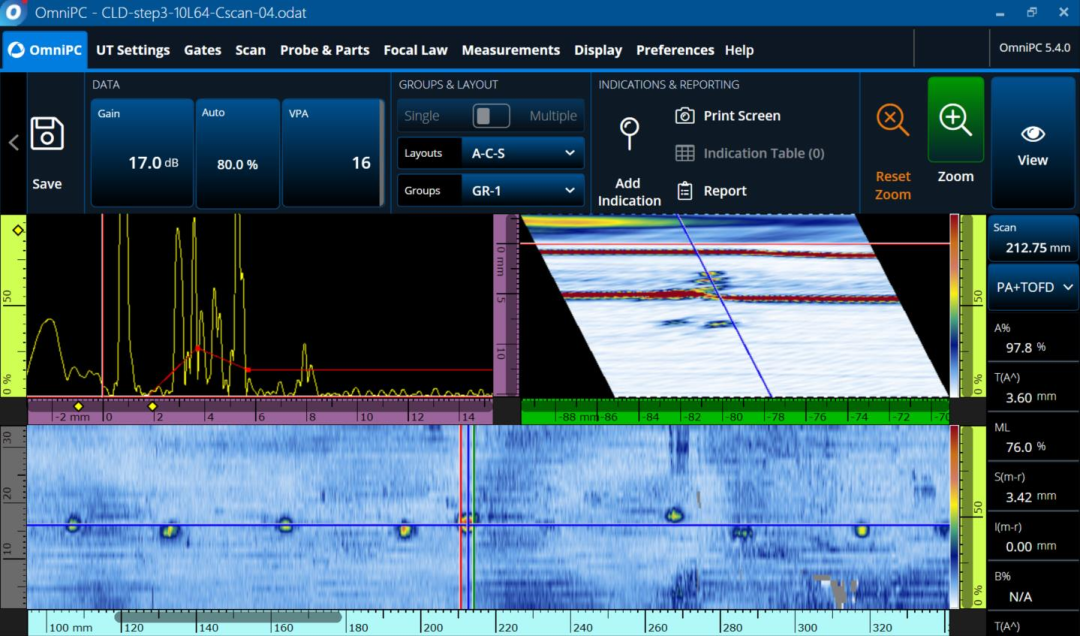The image size is (1080, 636).
Task: Click the first yellow diamond on ultrasound ruler
Action: point(79,407)
